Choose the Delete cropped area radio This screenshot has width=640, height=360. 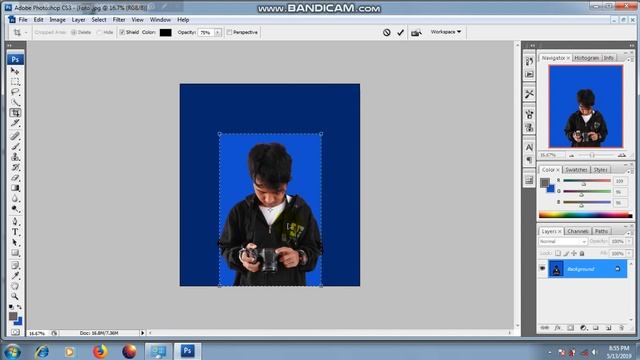(74, 32)
